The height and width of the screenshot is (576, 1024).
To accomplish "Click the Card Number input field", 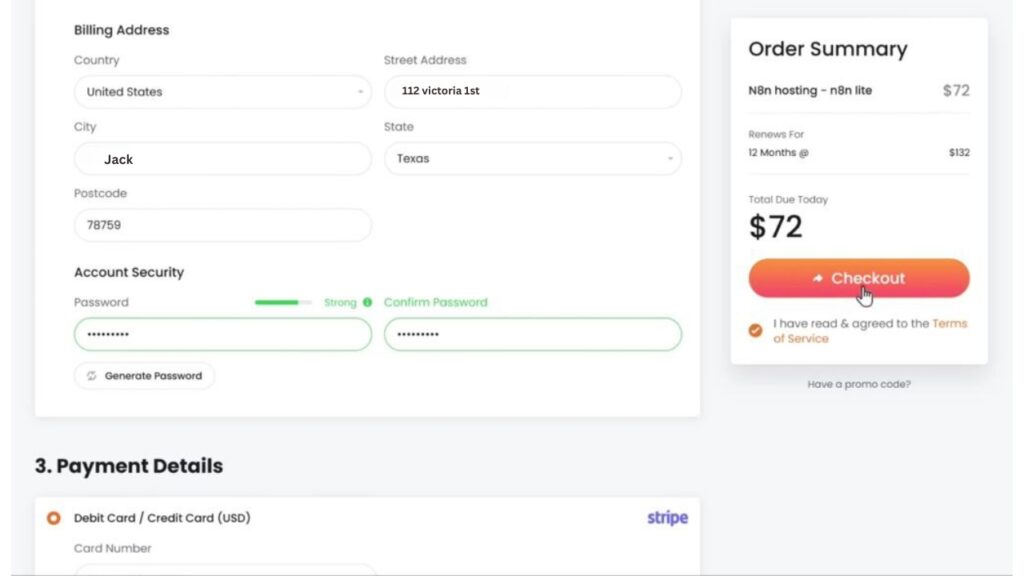I will tap(225, 569).
